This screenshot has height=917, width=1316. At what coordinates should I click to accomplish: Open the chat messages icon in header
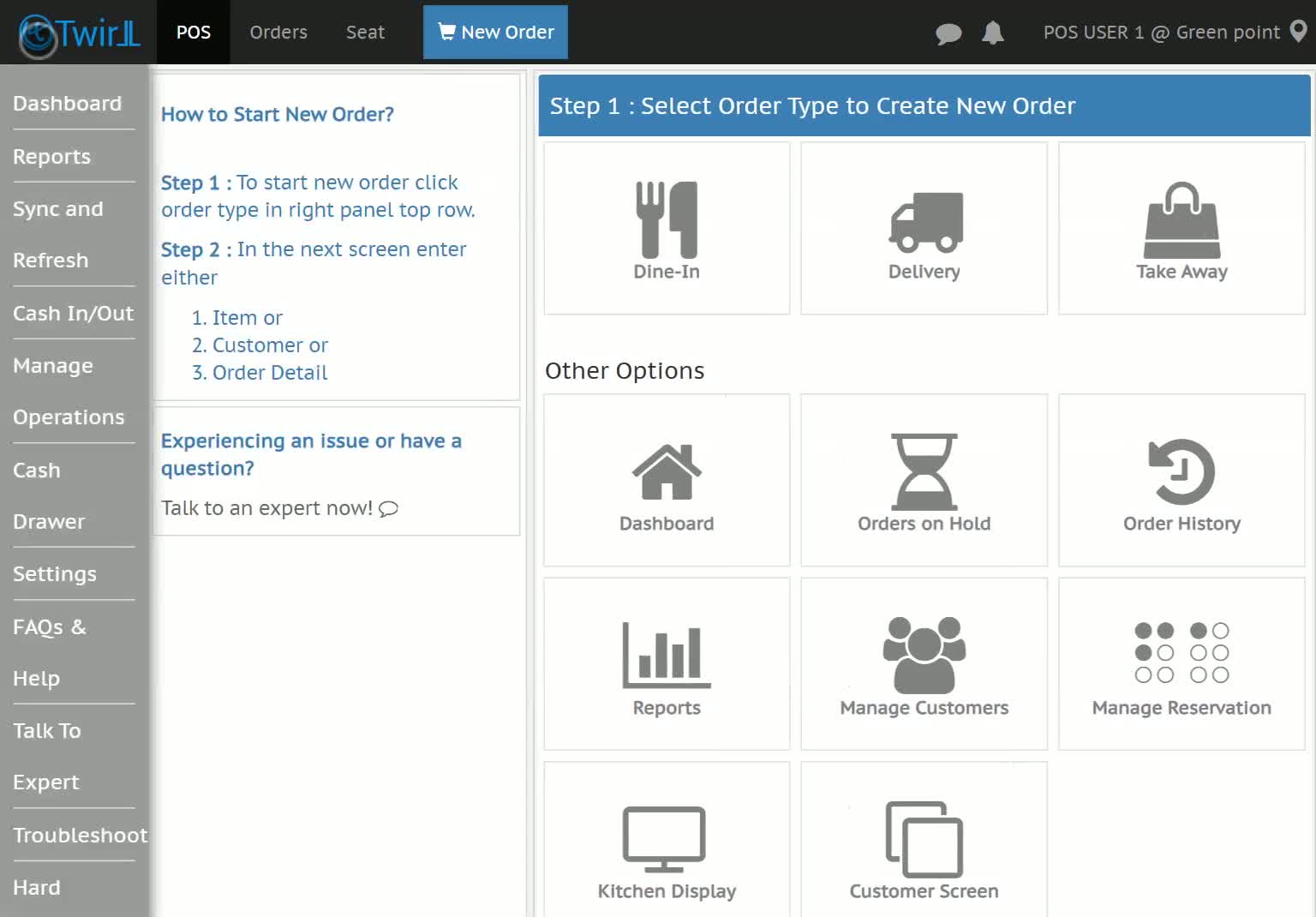pos(948,33)
